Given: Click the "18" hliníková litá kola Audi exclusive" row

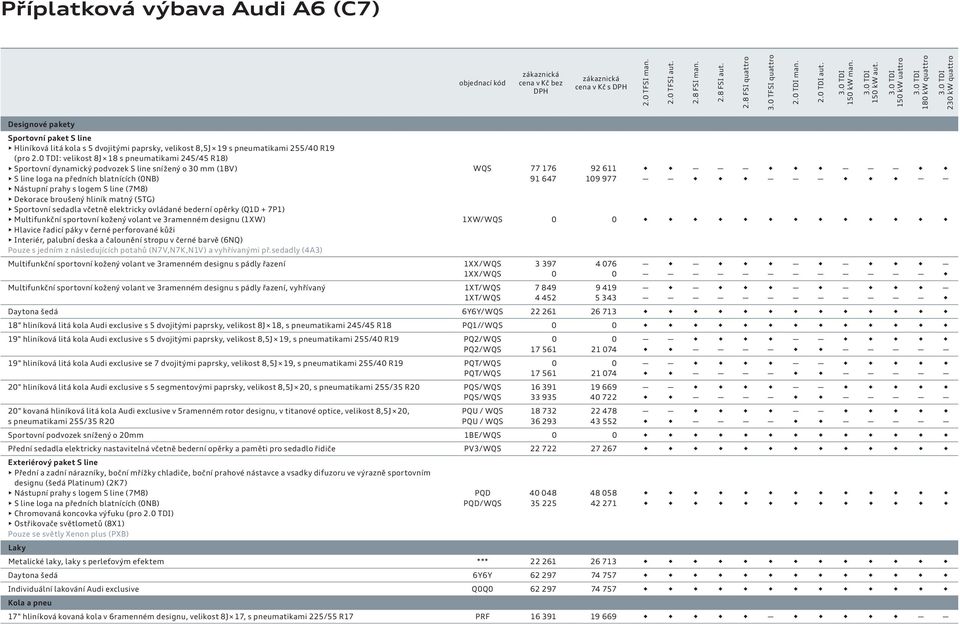Looking at the screenshot, I should [x=200, y=325].
